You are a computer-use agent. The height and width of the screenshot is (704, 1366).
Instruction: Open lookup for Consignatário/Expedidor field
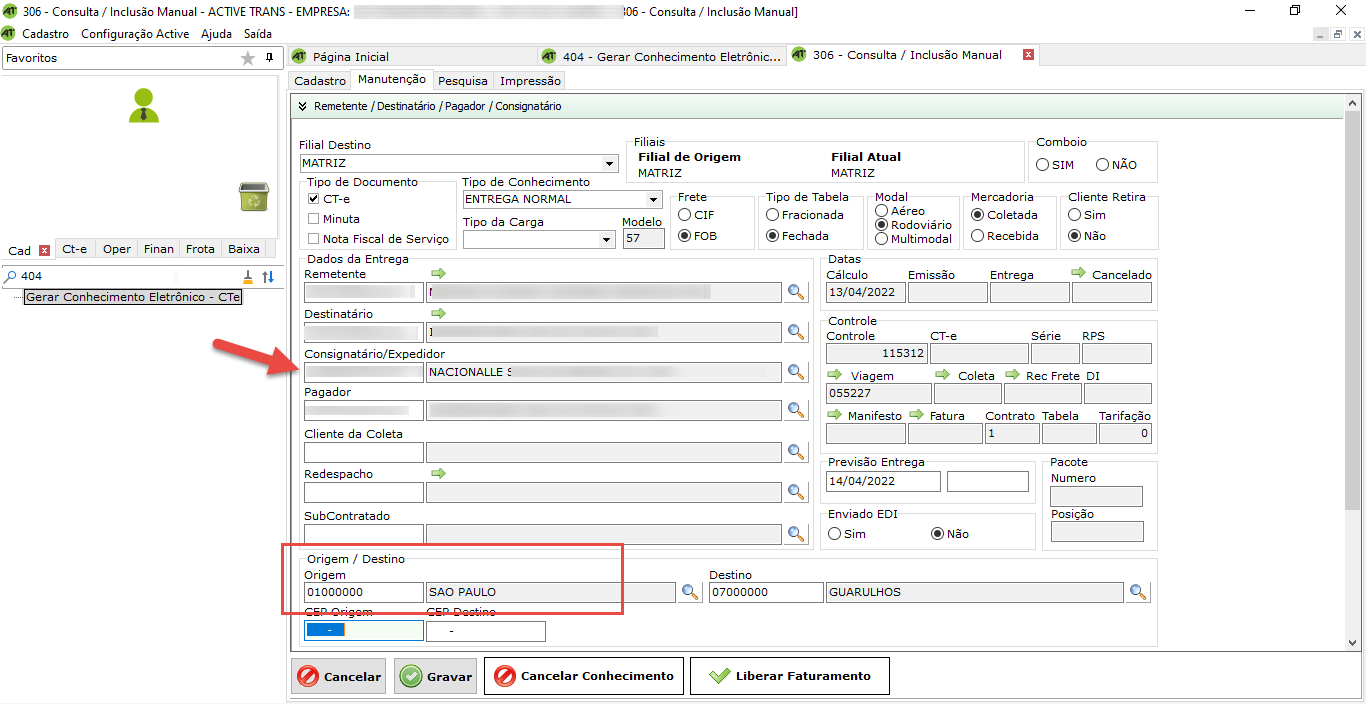click(x=796, y=372)
